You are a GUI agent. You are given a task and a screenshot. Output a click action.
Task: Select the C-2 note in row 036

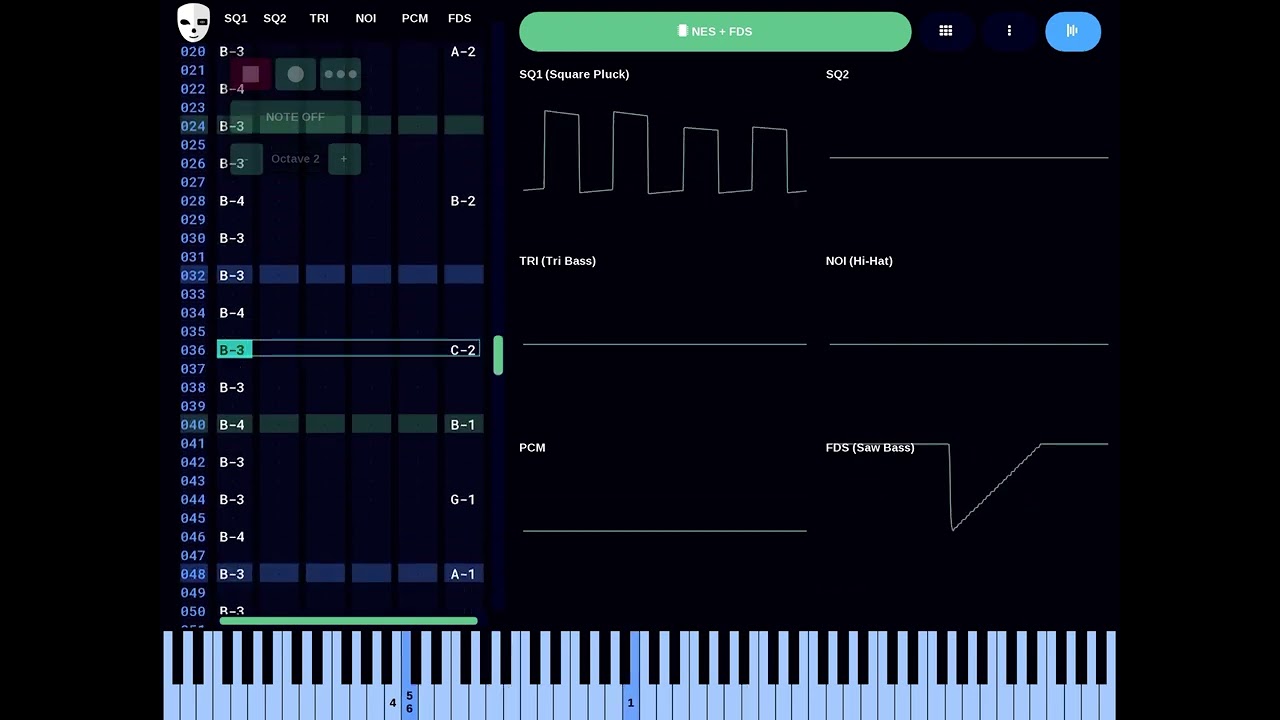point(463,350)
